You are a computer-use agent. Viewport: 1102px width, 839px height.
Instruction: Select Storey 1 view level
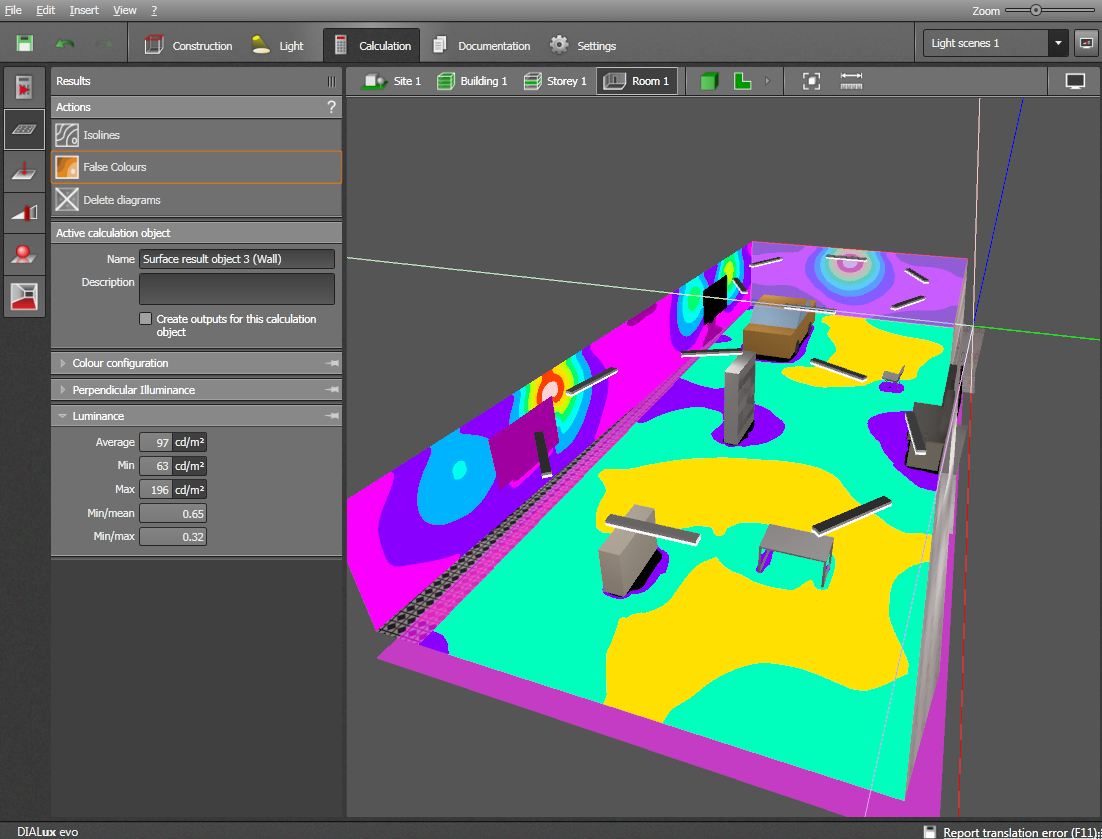pyautogui.click(x=555, y=82)
